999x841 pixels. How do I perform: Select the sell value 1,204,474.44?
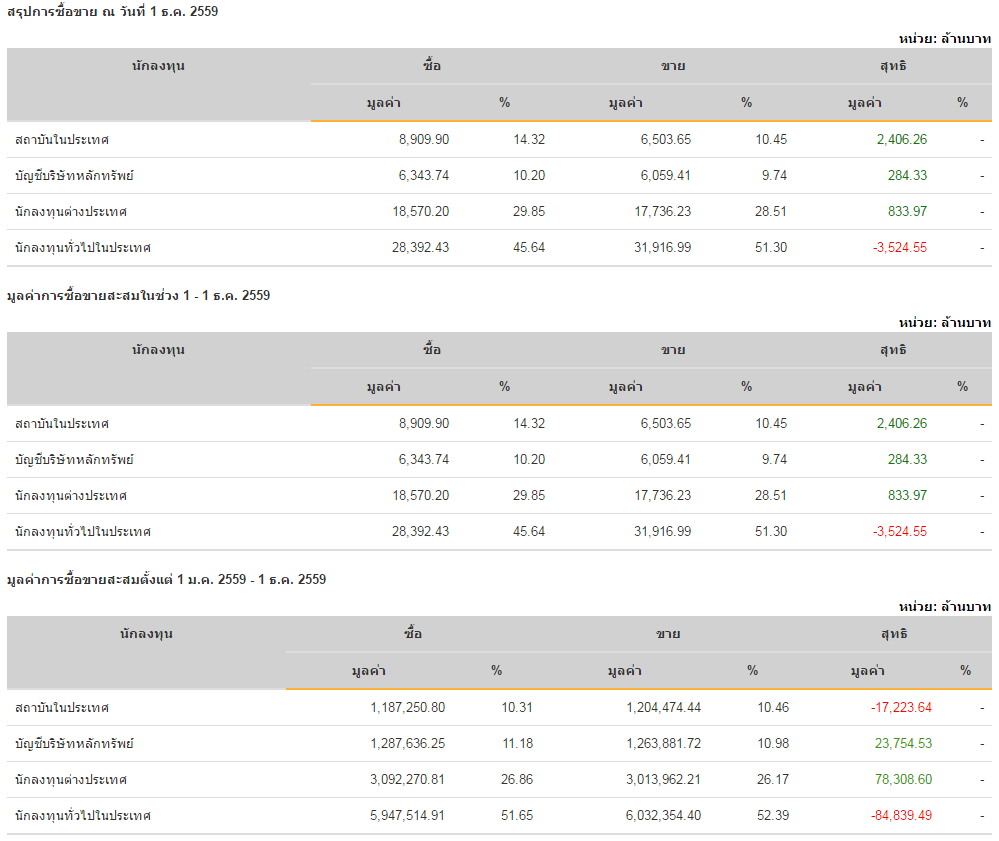coord(663,708)
